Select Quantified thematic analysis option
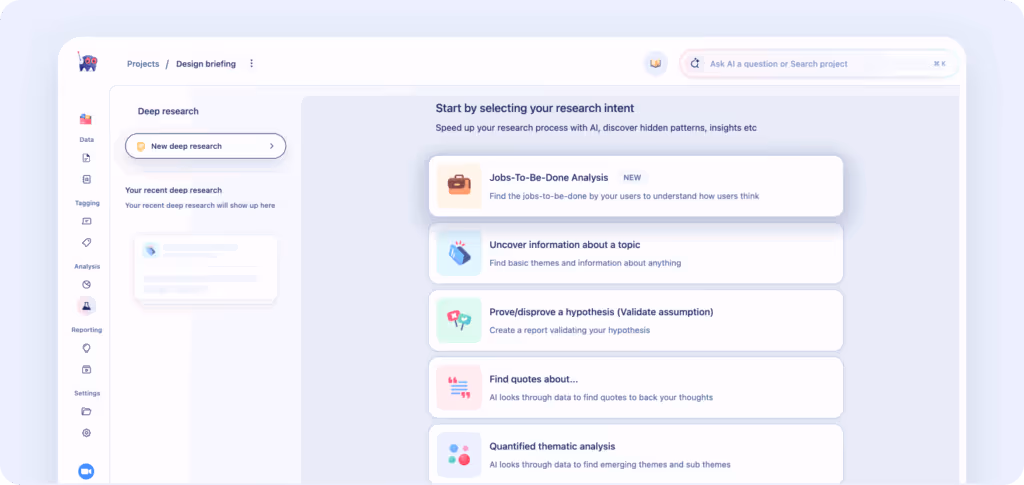 (635, 454)
